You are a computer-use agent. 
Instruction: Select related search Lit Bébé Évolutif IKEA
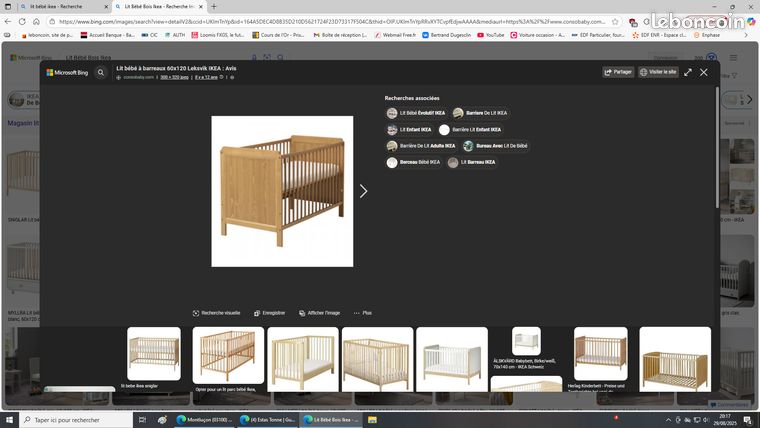tap(416, 113)
